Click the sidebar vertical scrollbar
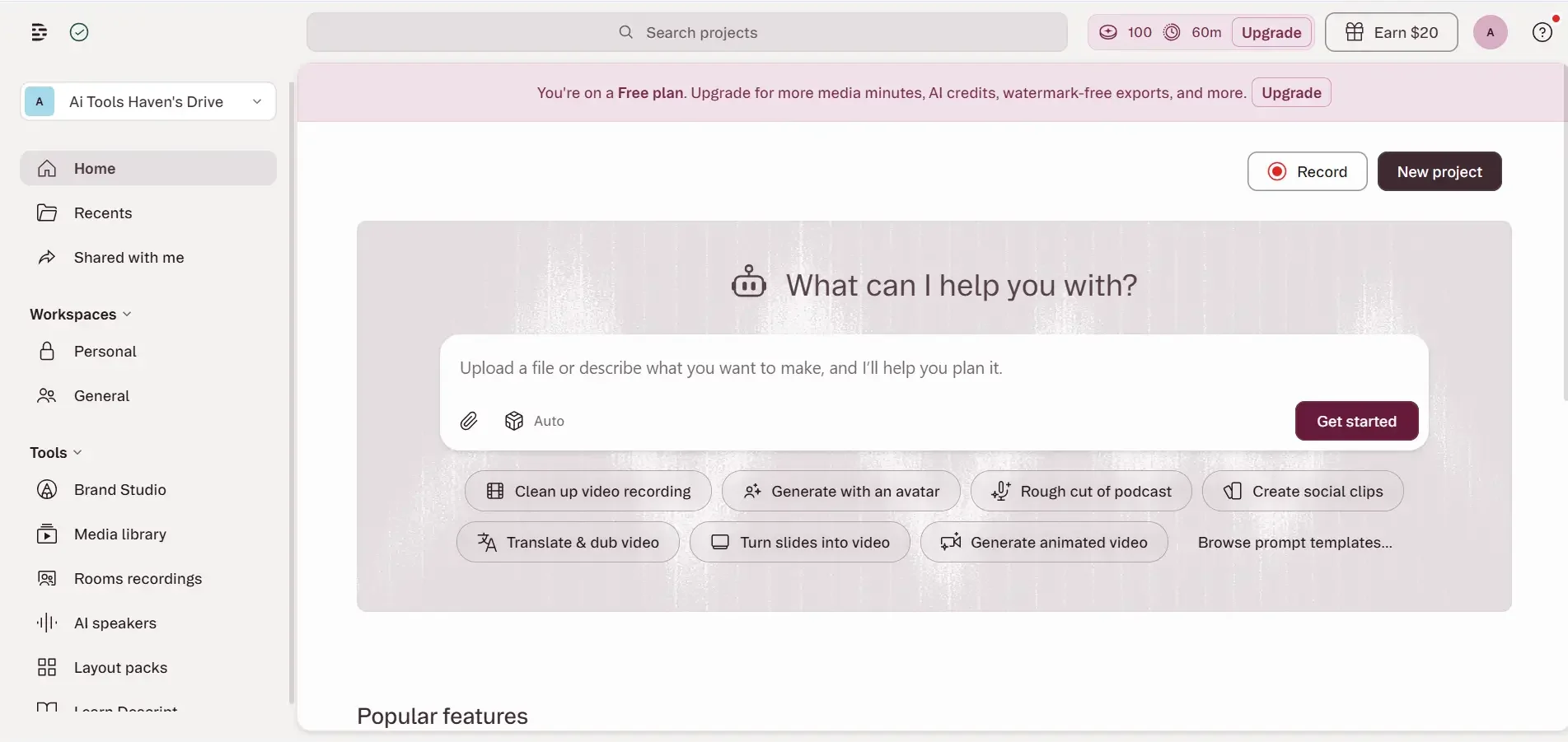Image resolution: width=1568 pixels, height=742 pixels. coord(291,392)
